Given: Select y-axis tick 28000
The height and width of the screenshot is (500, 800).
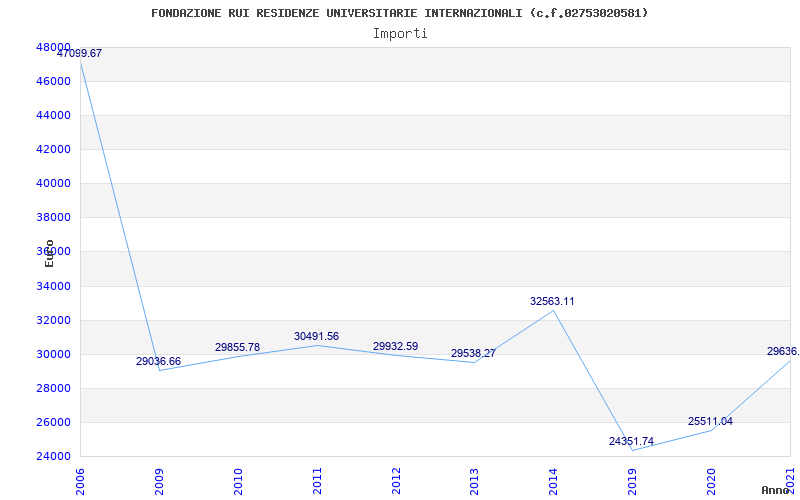Looking at the screenshot, I should tap(53, 388).
